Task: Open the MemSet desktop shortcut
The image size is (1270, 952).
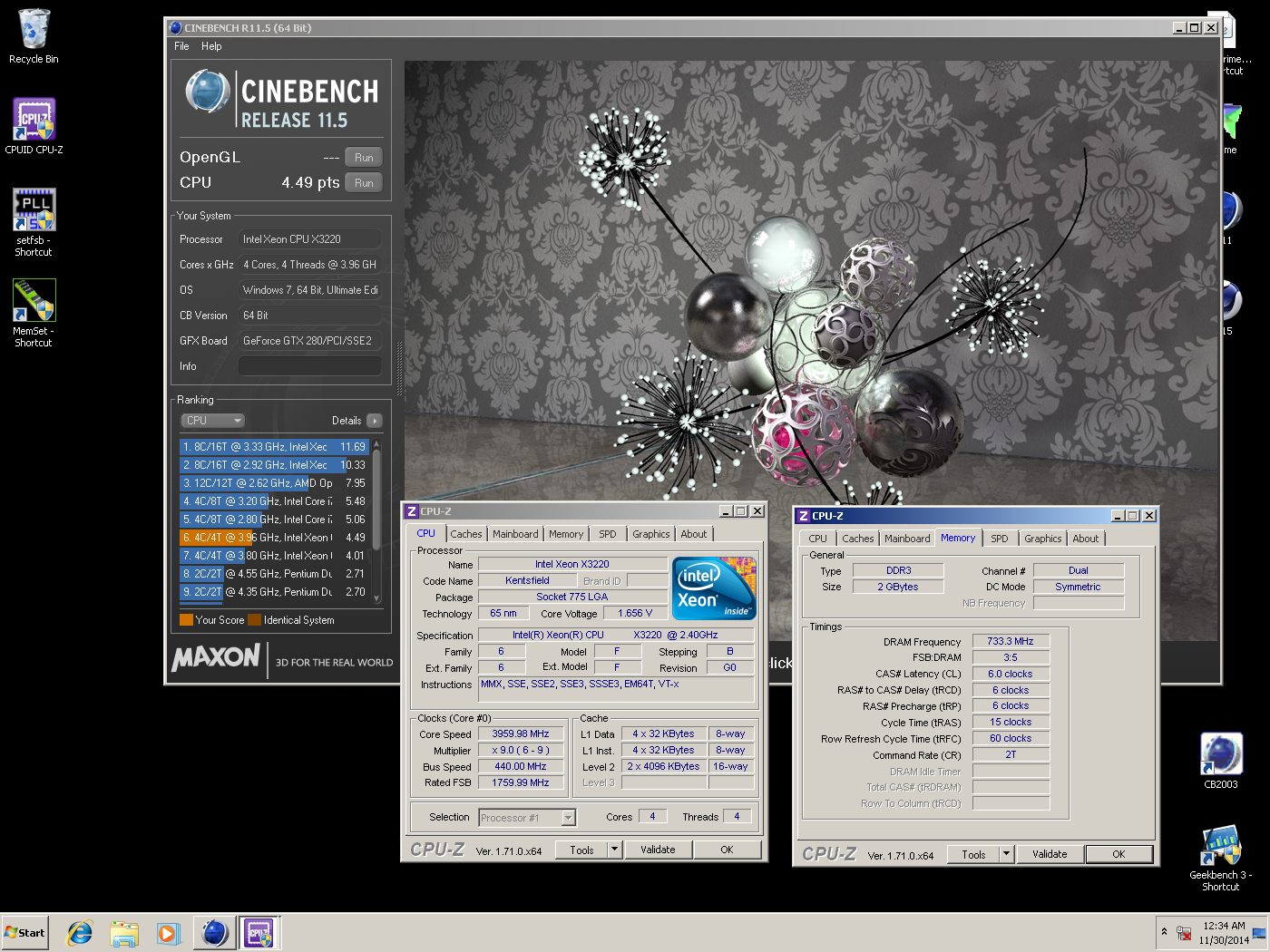Action: point(34,313)
